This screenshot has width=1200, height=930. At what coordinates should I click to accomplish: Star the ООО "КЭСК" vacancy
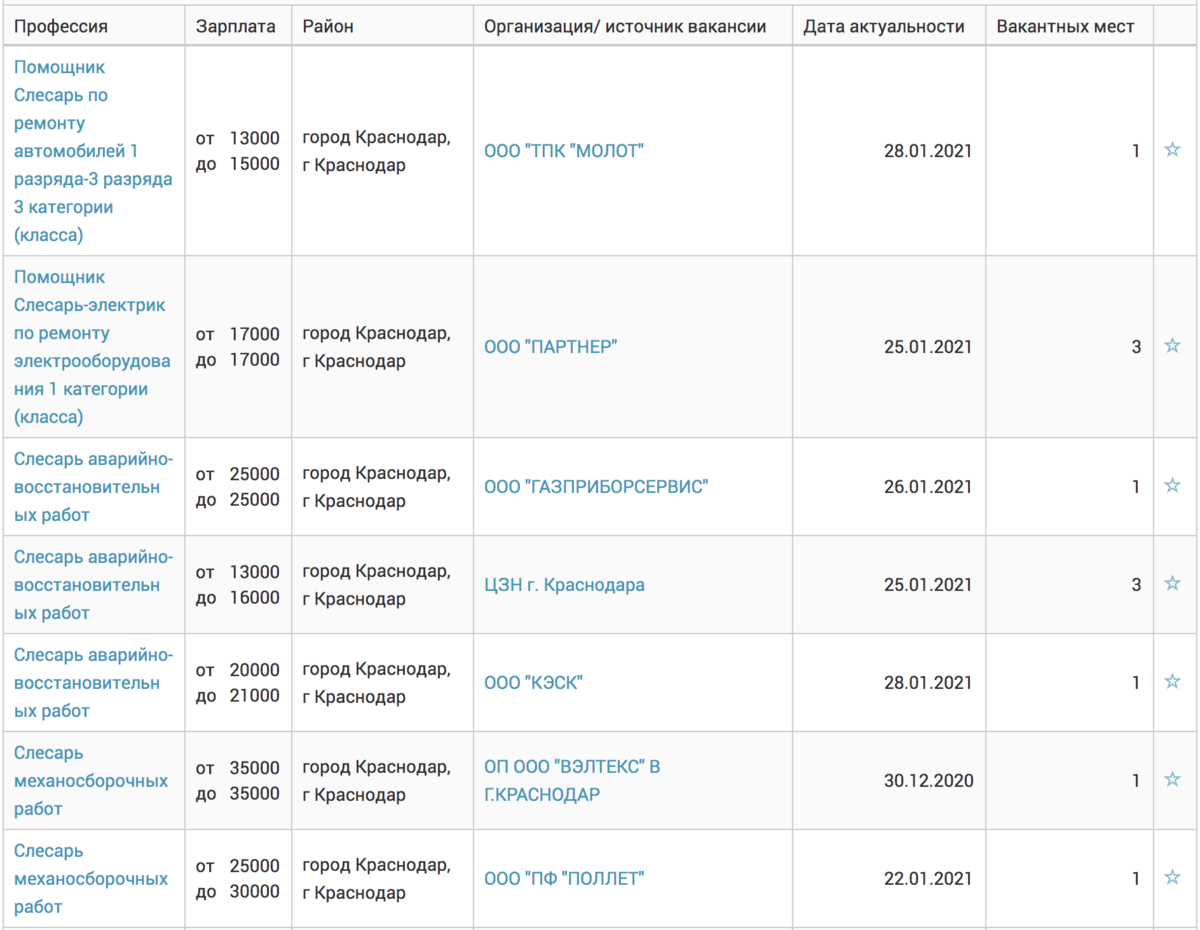click(1172, 682)
